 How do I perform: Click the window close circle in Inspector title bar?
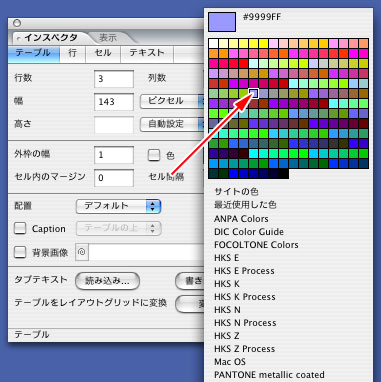tap(17, 23)
